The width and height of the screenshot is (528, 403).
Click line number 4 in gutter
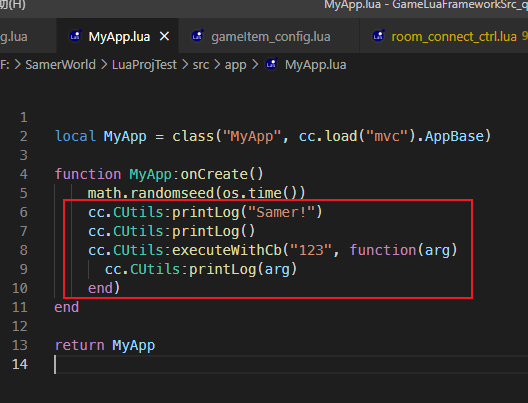24,174
